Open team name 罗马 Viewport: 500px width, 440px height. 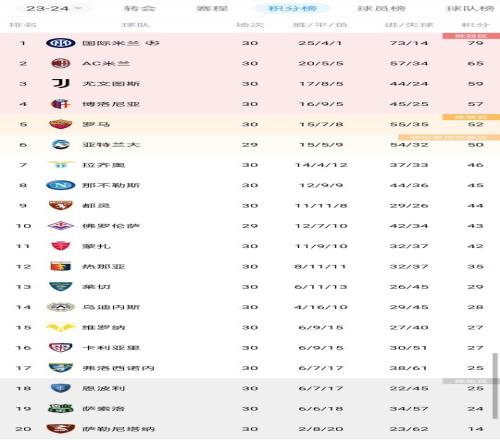(96, 124)
